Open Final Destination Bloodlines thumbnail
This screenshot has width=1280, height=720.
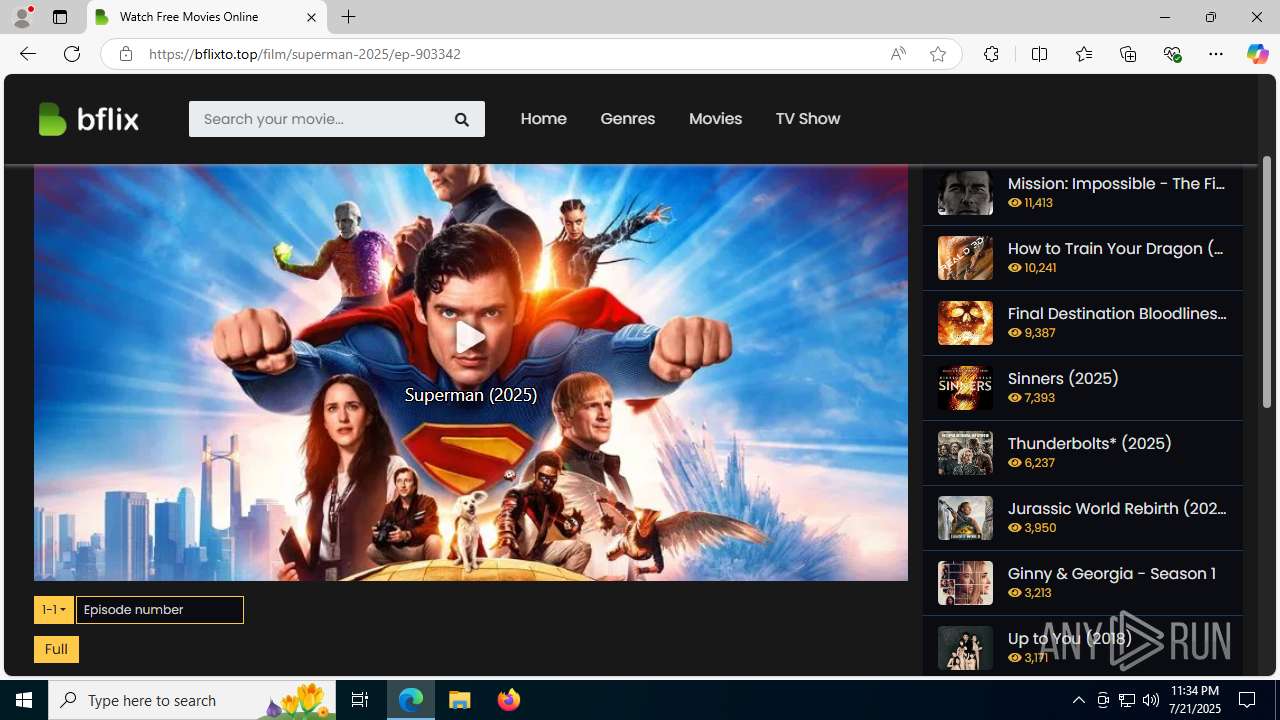click(965, 322)
